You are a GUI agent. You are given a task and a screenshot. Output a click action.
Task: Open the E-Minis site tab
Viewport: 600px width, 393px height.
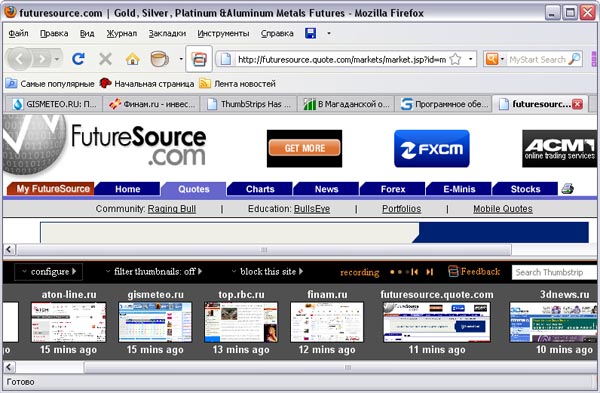click(459, 189)
